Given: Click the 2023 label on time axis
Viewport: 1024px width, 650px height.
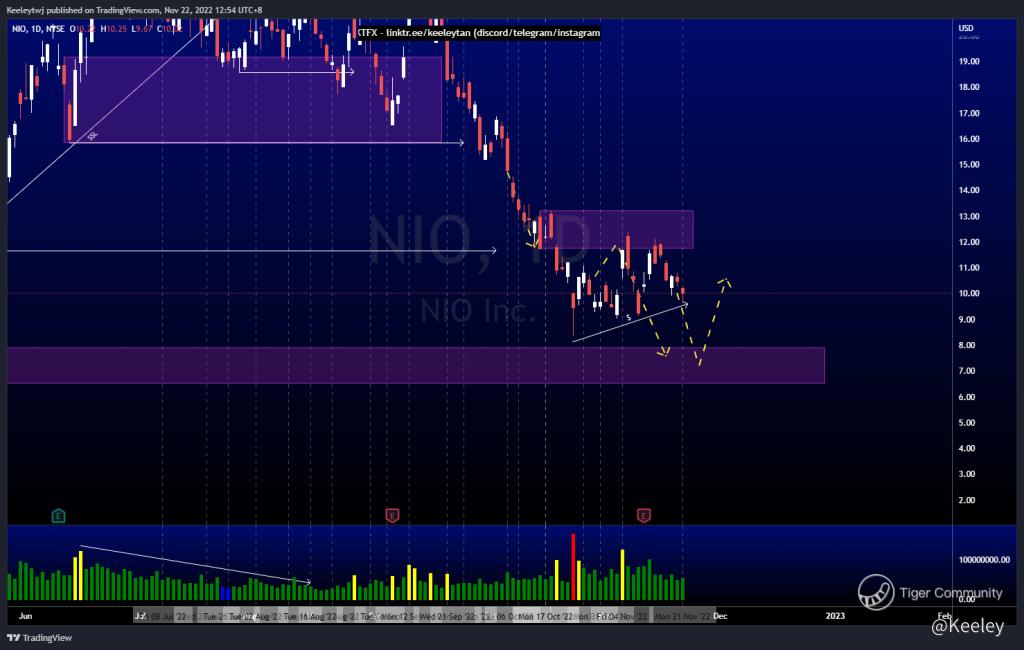Looking at the screenshot, I should (835, 616).
